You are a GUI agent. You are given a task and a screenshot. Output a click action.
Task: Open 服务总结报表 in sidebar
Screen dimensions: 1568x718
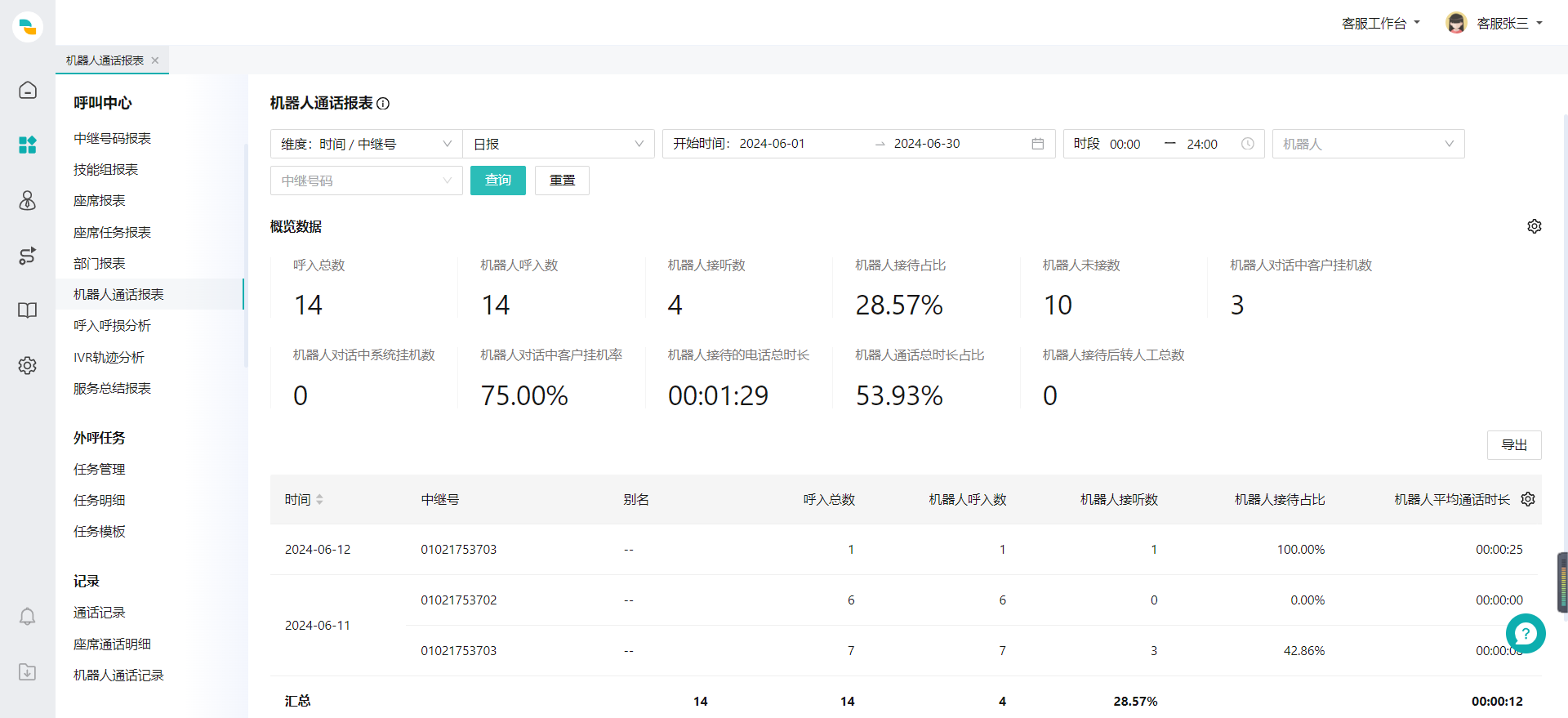click(x=113, y=389)
